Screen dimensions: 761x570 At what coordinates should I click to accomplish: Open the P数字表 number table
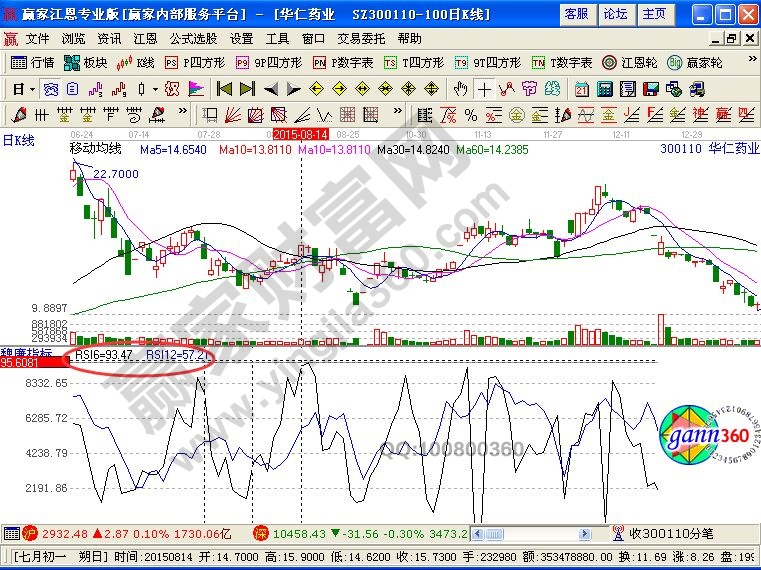[343, 63]
